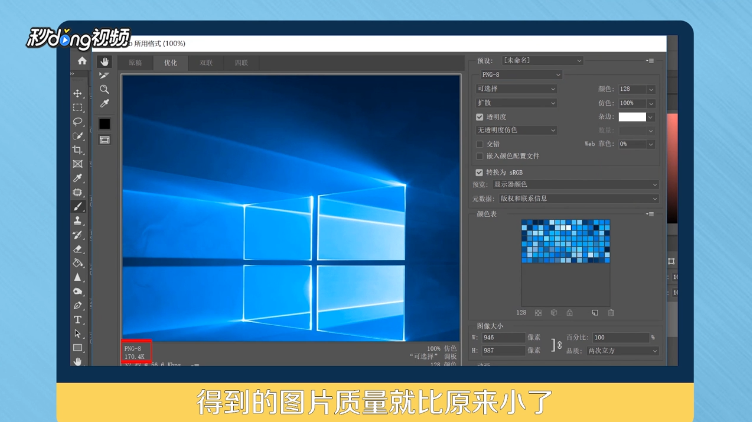Screen dimensions: 752x422
Task: Select the Eraser tool
Action: (77, 249)
